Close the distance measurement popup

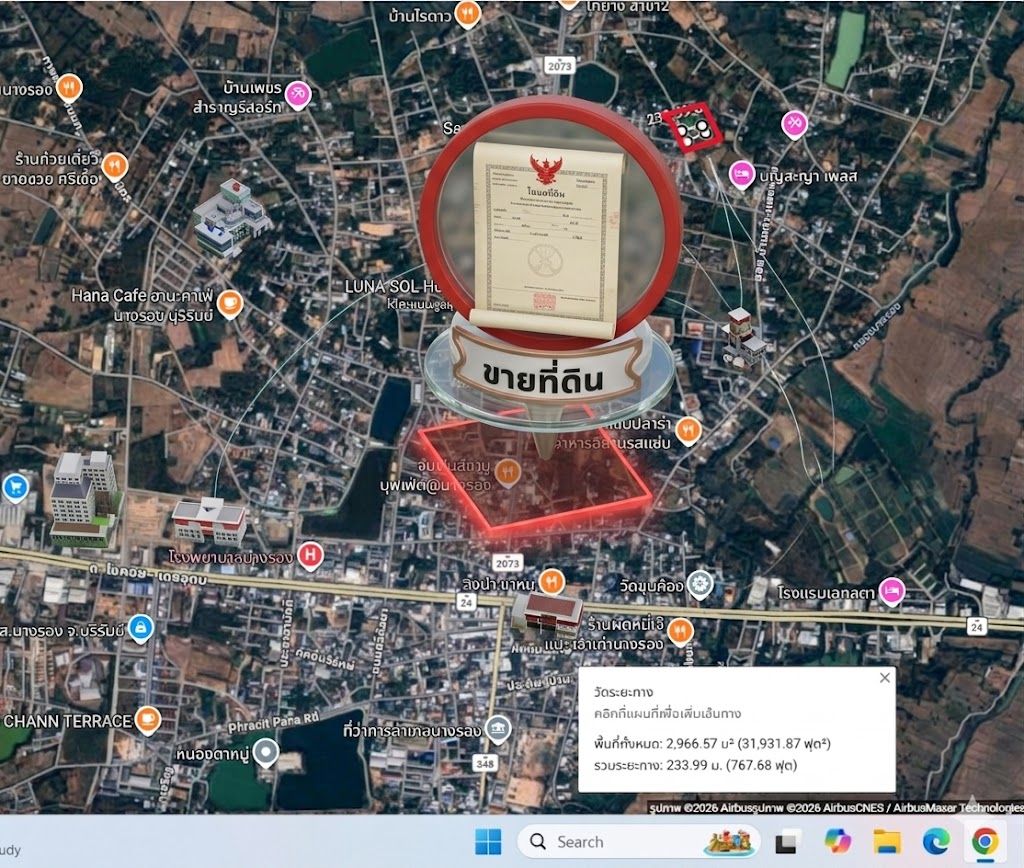(x=884, y=678)
